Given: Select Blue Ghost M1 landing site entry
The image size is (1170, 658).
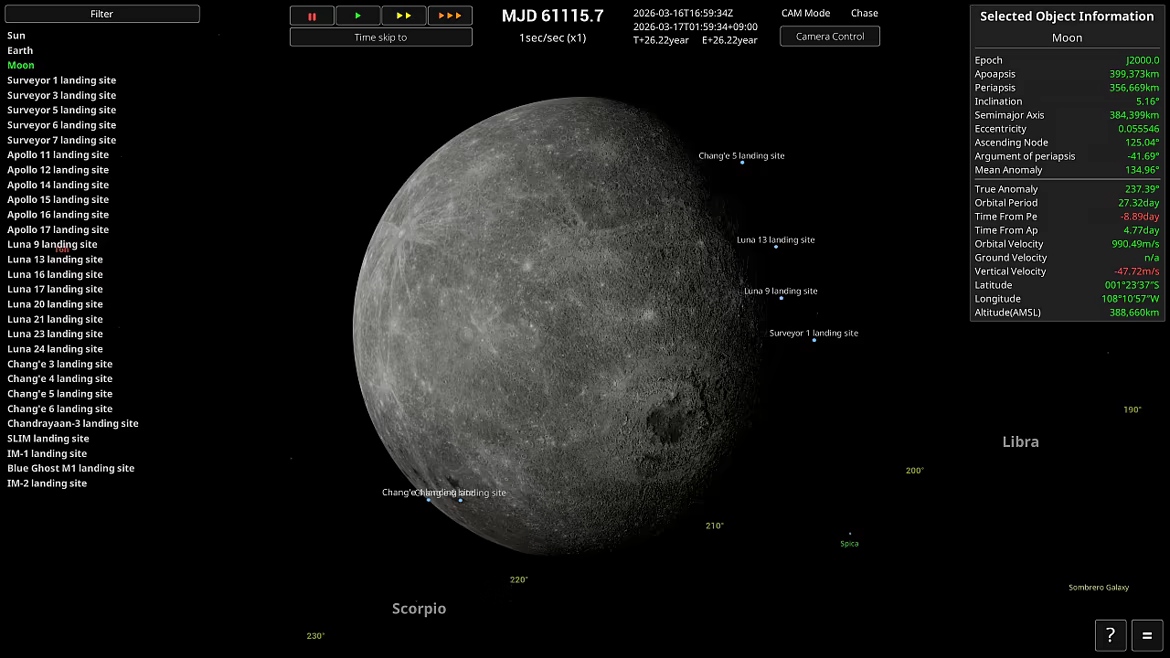Looking at the screenshot, I should [71, 468].
